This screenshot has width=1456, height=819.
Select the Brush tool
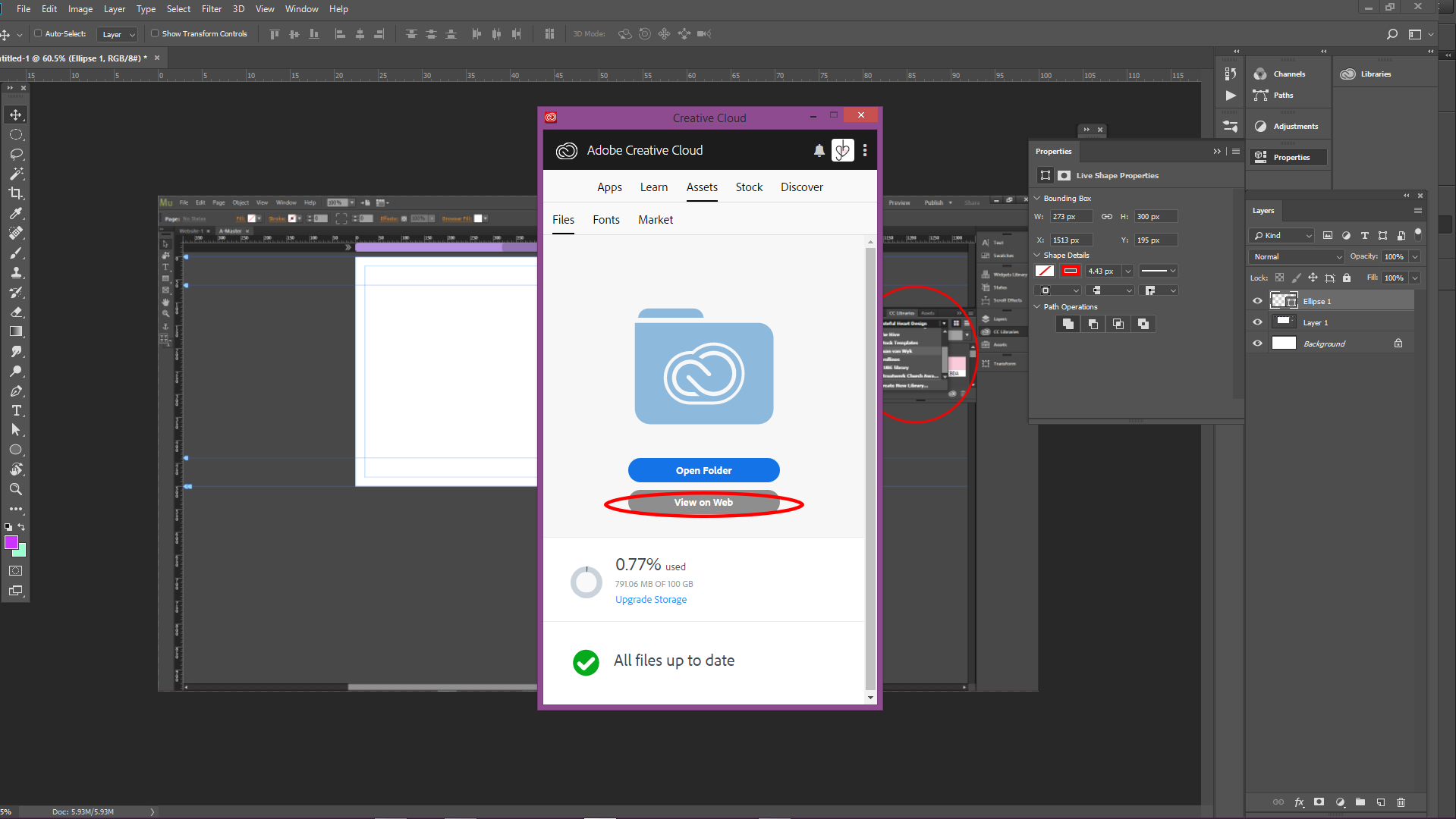15,253
